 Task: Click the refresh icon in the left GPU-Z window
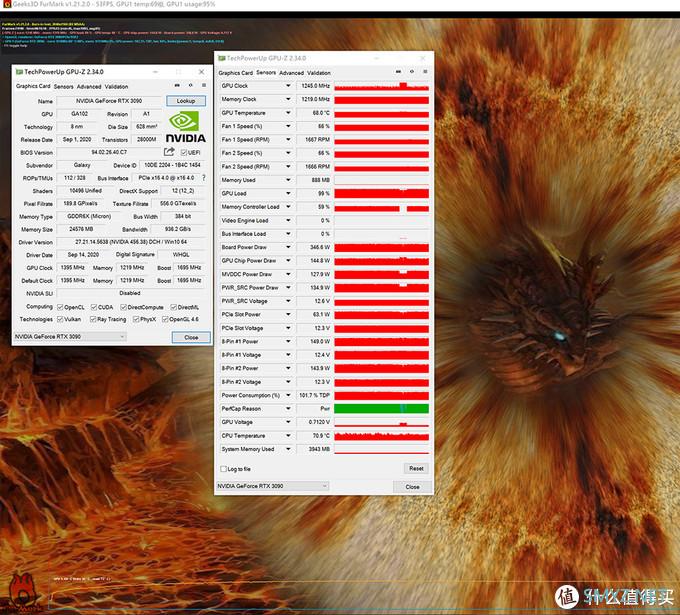coord(190,85)
